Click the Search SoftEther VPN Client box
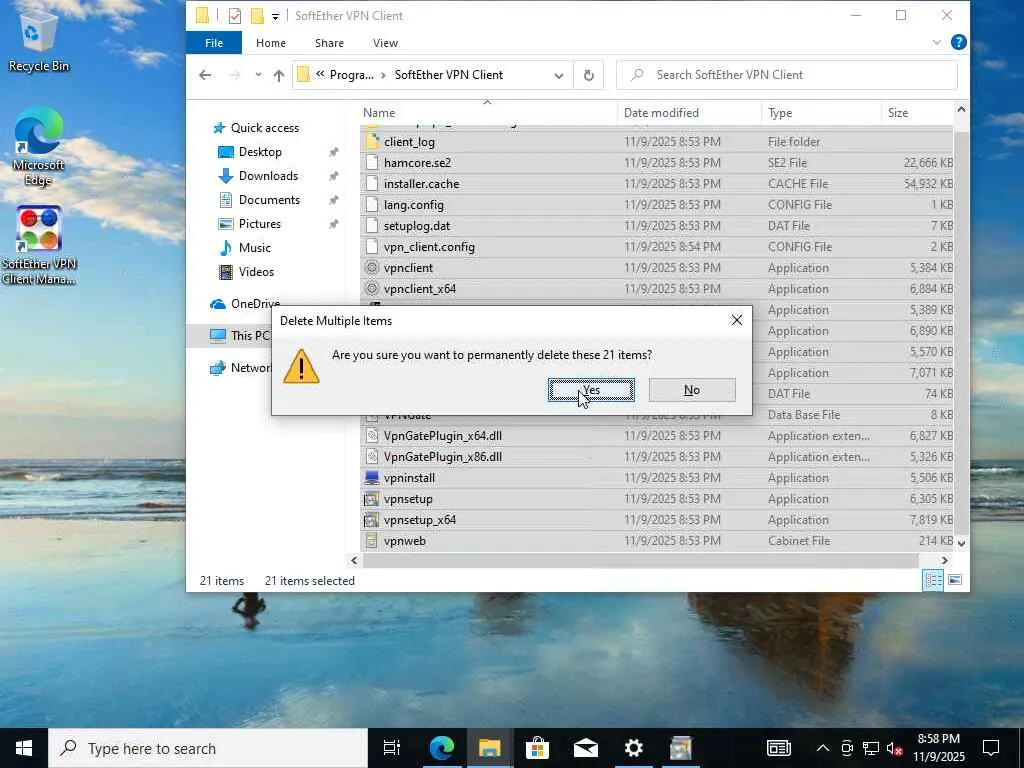Image resolution: width=1024 pixels, height=768 pixels. 787,75
